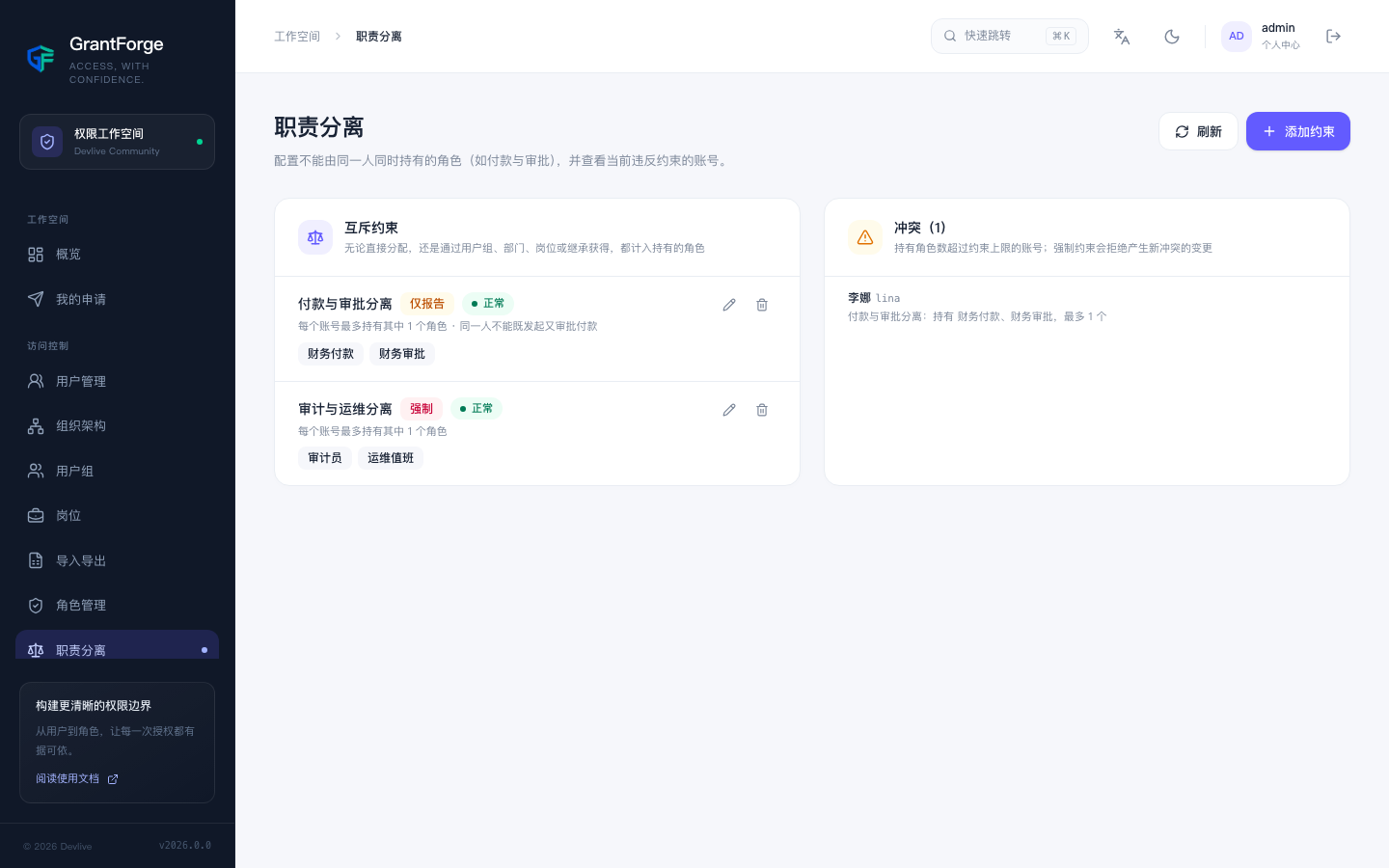1389x868 pixels.
Task: Click the 工作空间 breadcrumb
Action: click(x=297, y=37)
